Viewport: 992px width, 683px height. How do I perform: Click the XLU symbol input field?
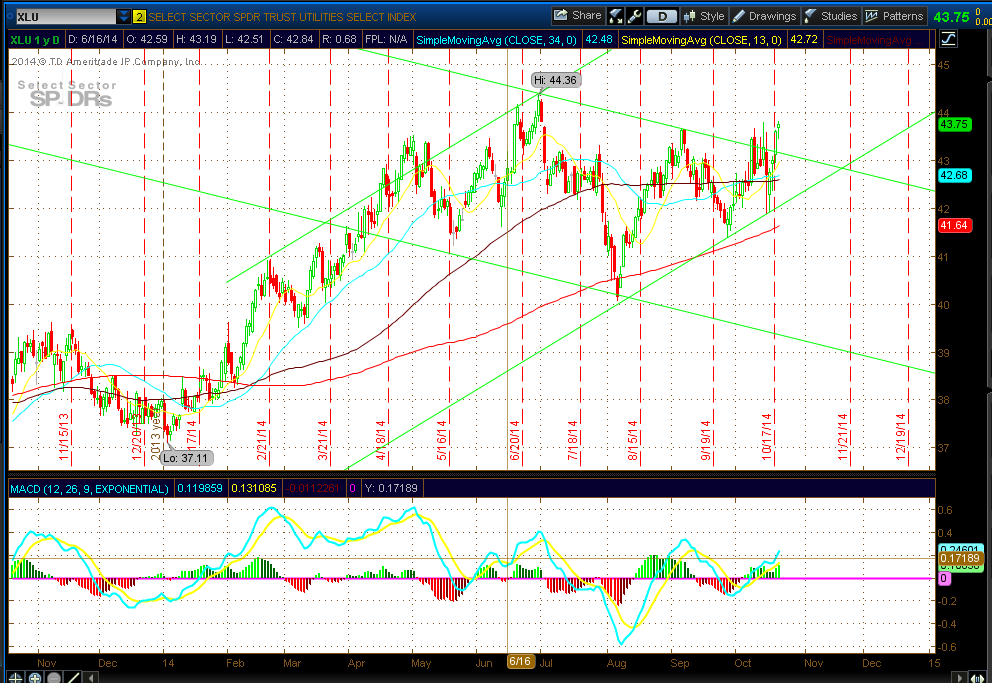coord(66,16)
